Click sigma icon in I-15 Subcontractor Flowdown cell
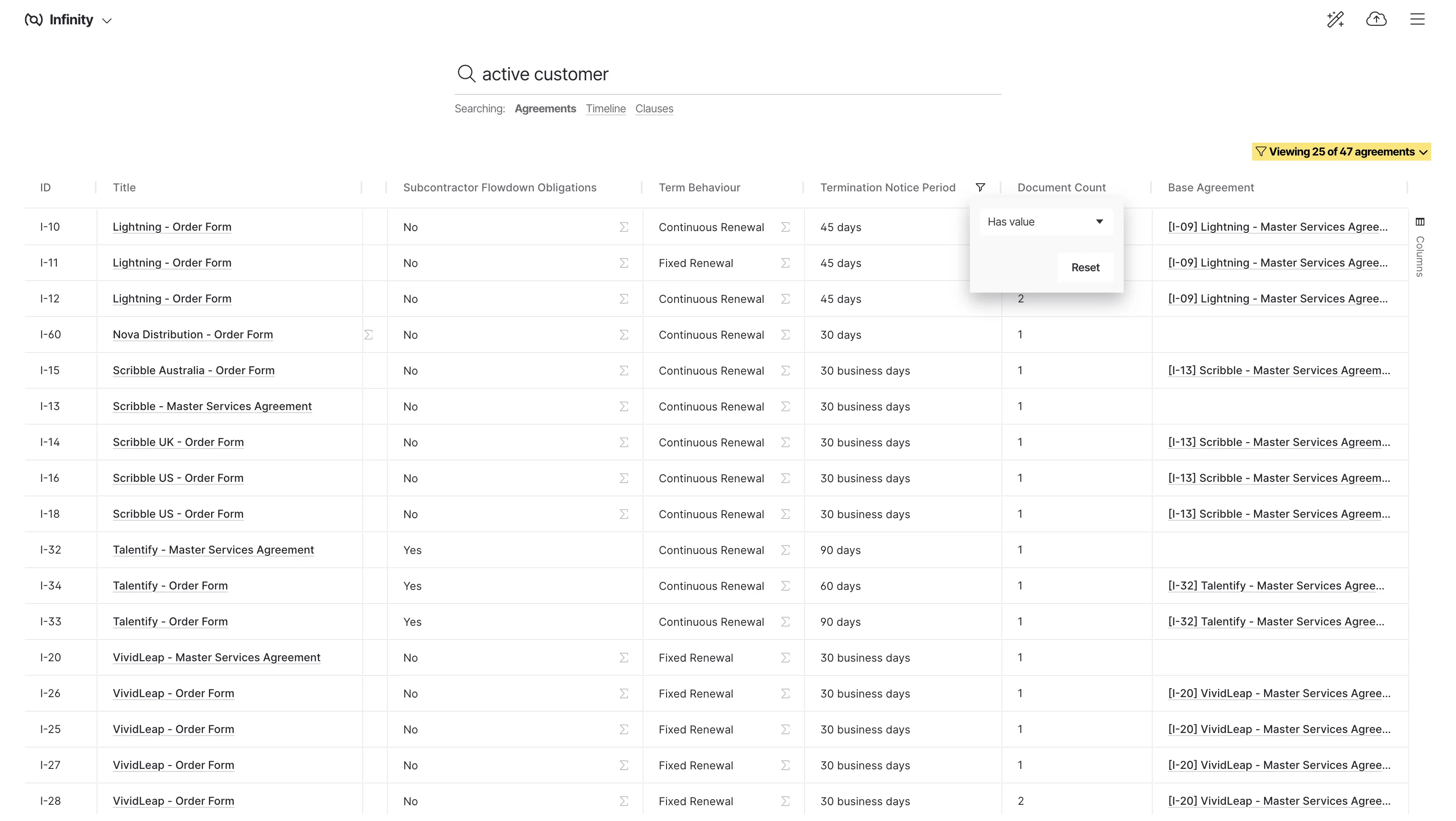Image resolution: width=1456 pixels, height=821 pixels. pos(623,371)
